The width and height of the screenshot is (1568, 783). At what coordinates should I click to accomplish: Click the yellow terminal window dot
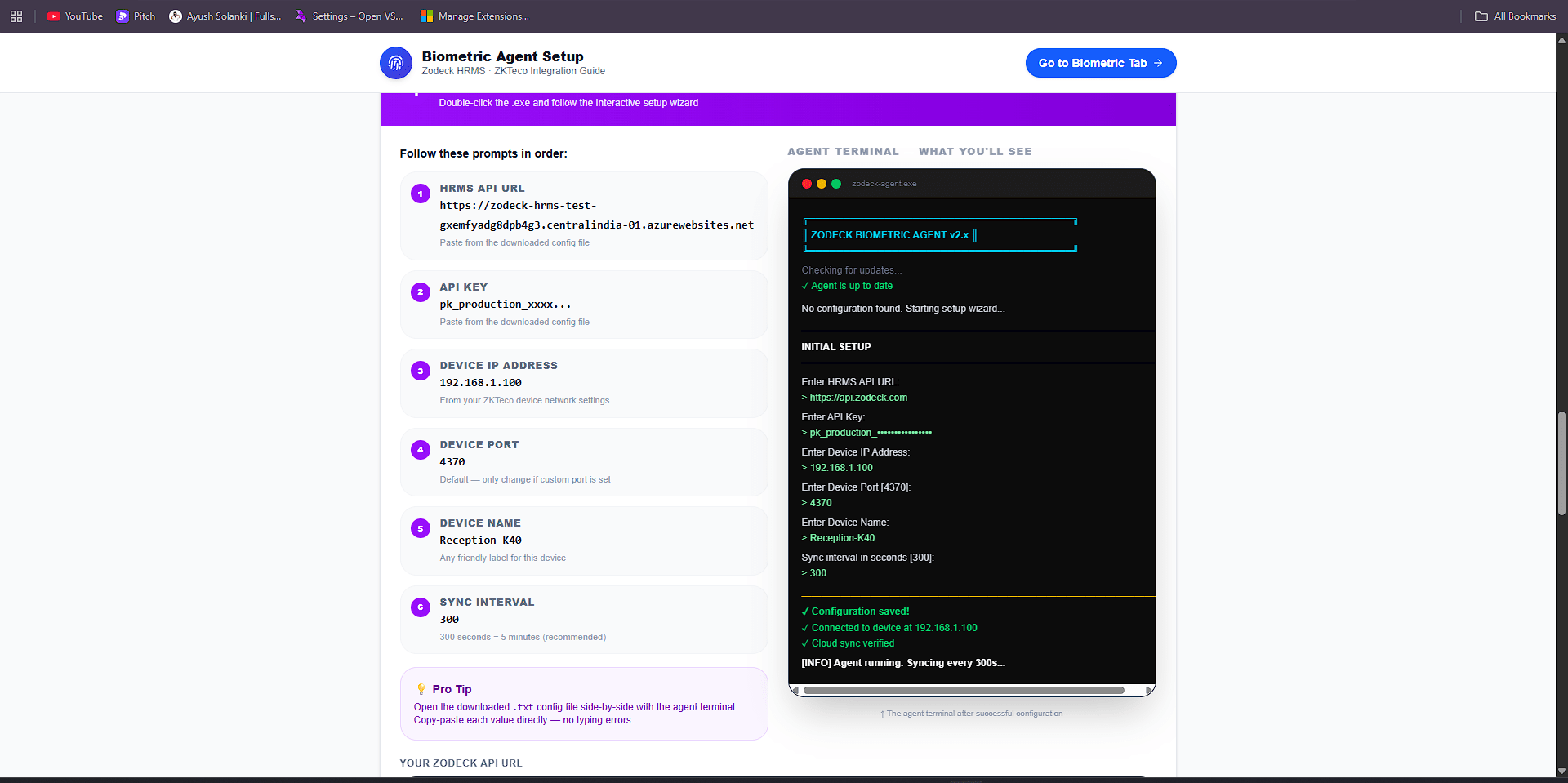click(x=822, y=184)
